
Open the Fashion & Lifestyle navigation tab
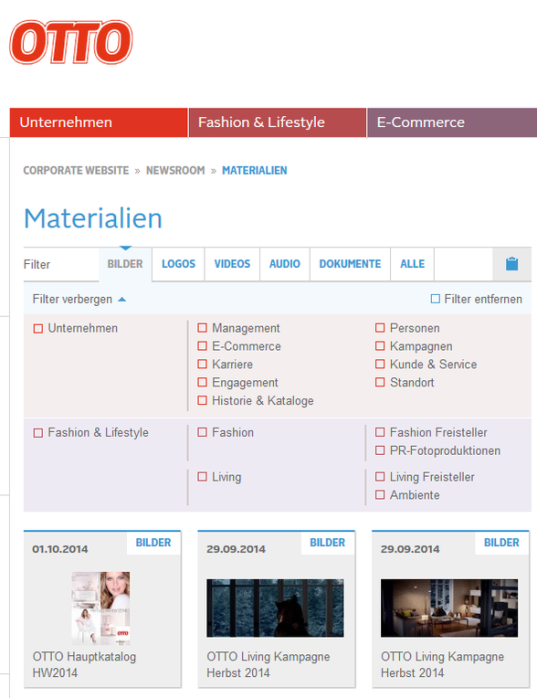point(277,122)
